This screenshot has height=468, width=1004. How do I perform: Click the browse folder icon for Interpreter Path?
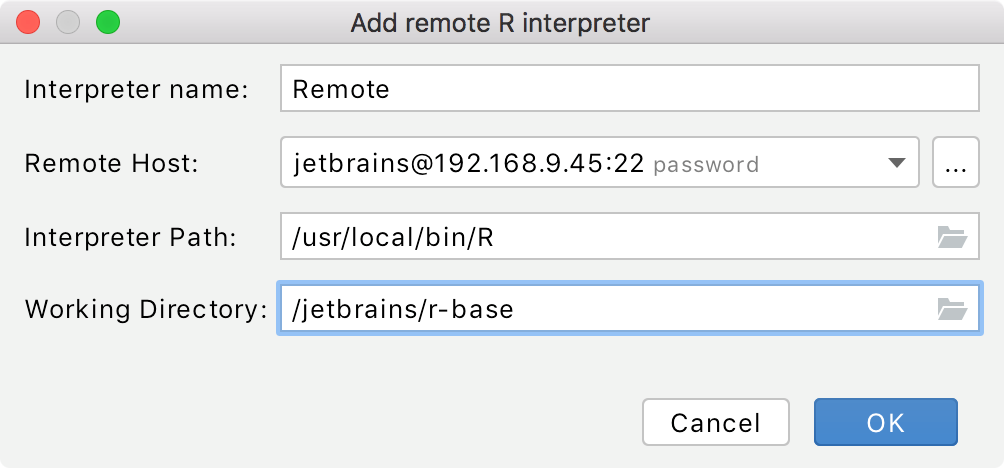pos(952,237)
